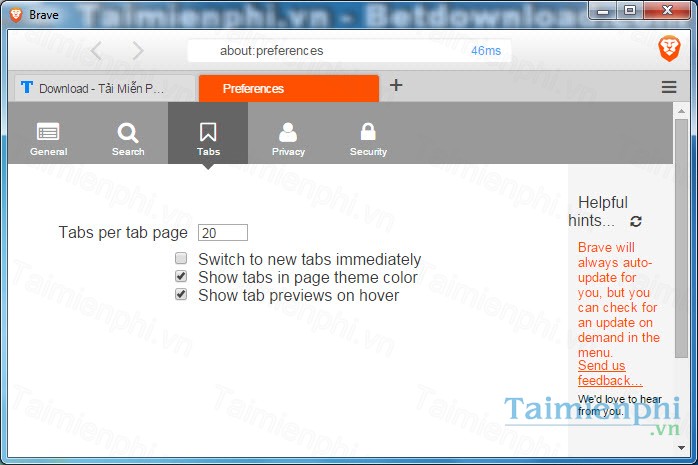Image resolution: width=698 pixels, height=465 pixels.
Task: Open the General preferences section
Action: click(x=49, y=139)
